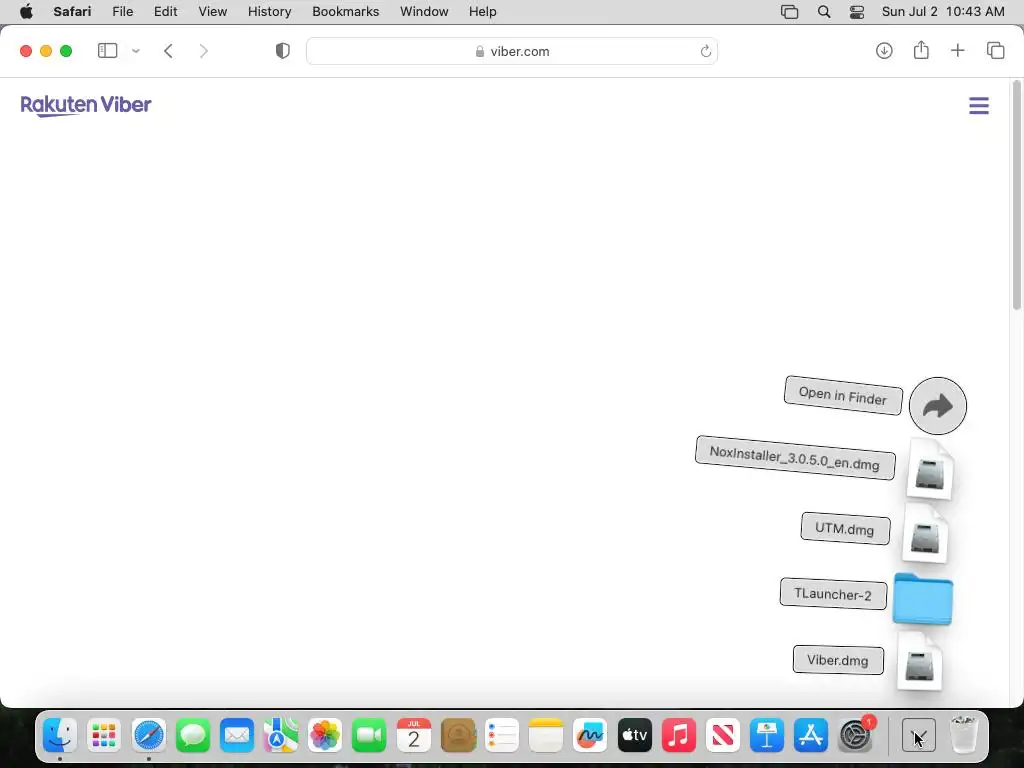Go forward to next page

204,51
